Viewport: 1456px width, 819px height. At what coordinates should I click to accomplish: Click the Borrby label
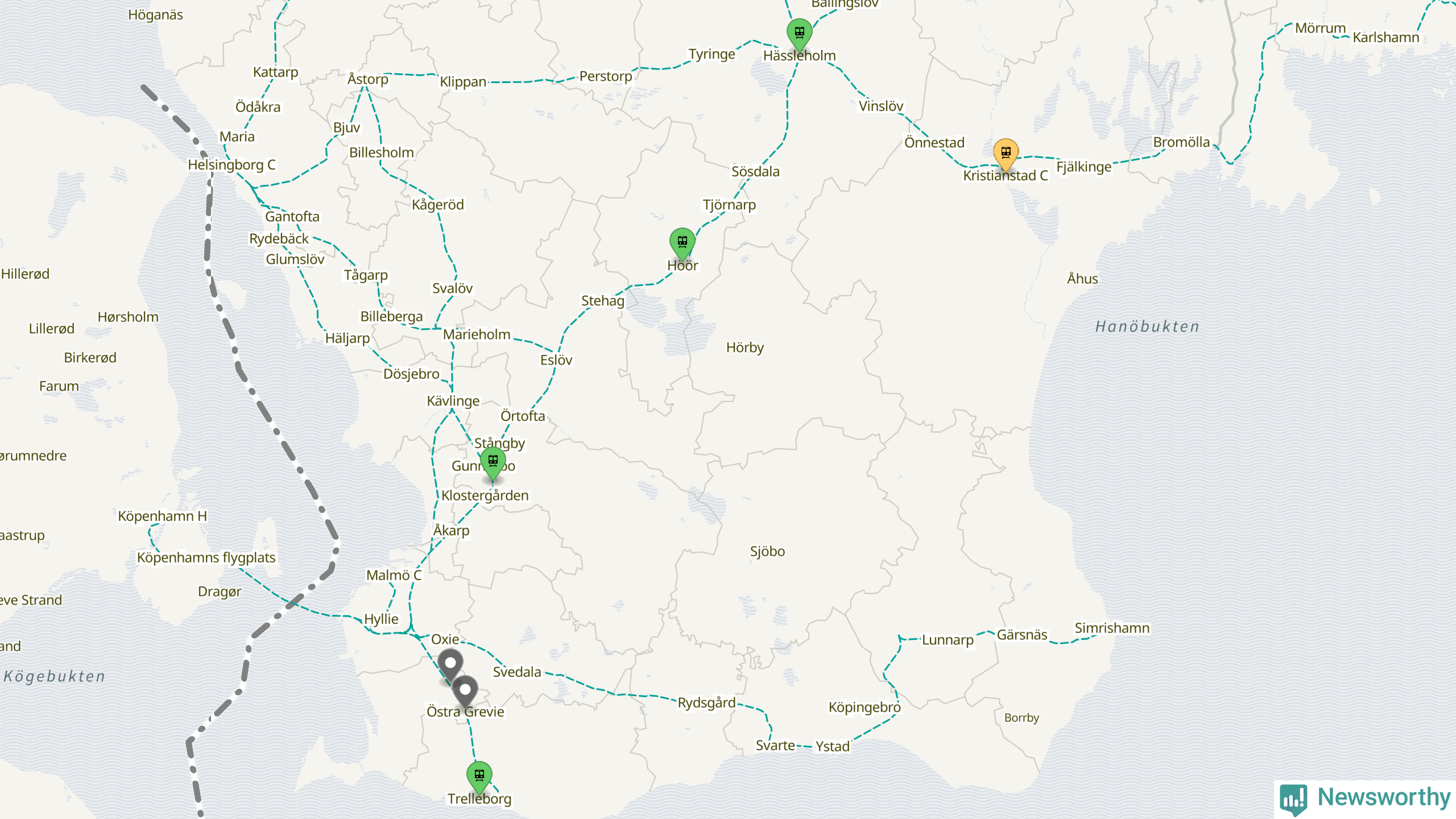coord(1021,718)
